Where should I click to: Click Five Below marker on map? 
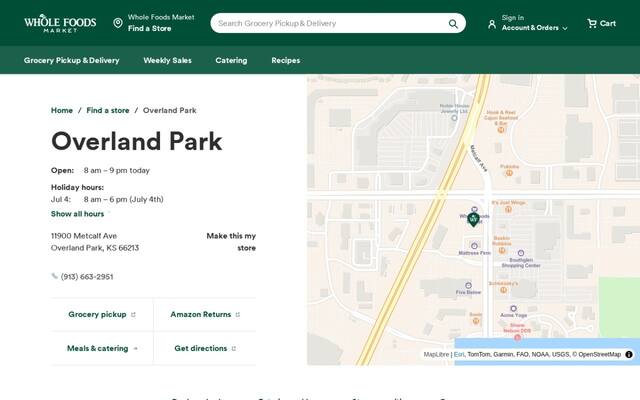pyautogui.click(x=469, y=285)
